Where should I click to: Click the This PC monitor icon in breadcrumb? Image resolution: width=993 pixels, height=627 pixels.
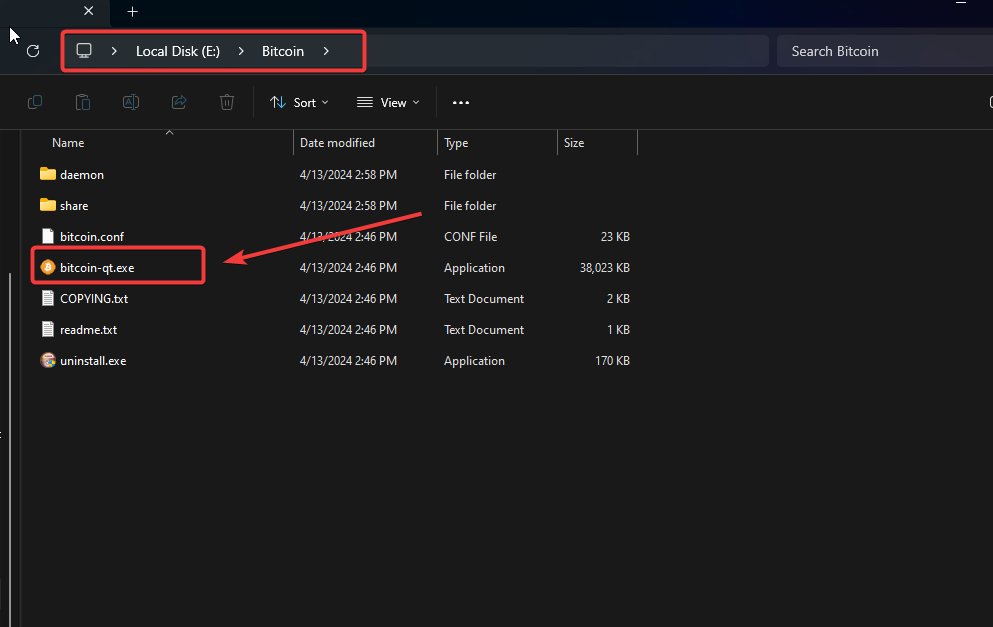[x=84, y=51]
